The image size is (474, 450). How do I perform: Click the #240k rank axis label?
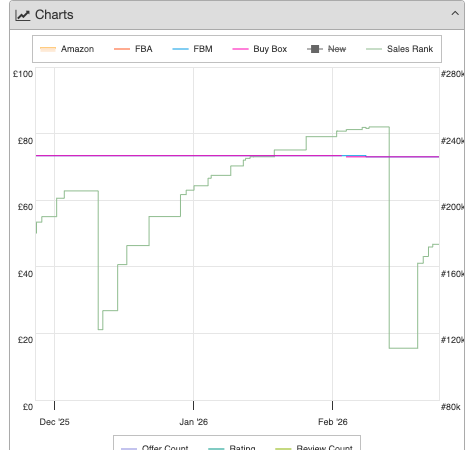[452, 141]
